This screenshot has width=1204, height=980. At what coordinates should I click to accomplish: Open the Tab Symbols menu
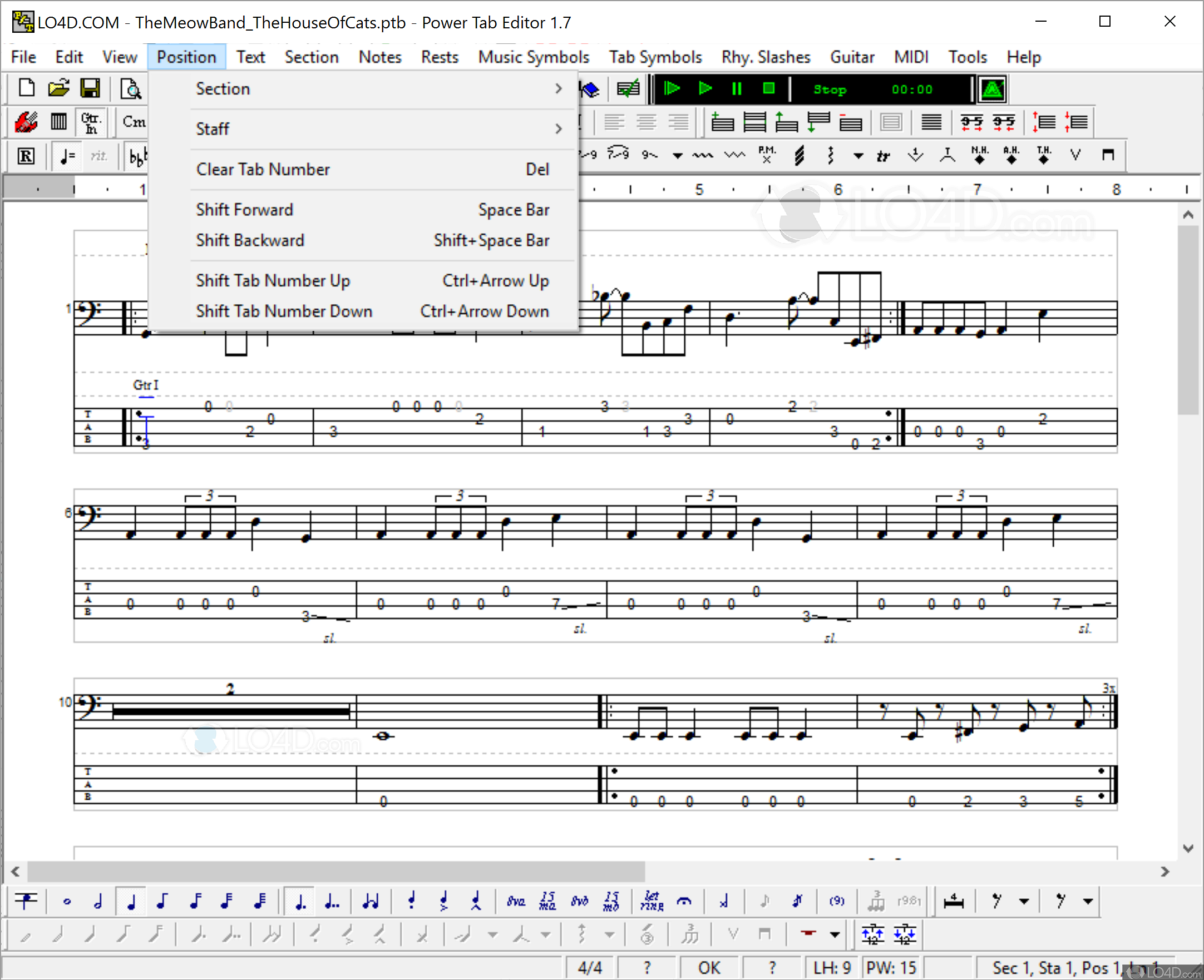[x=654, y=57]
